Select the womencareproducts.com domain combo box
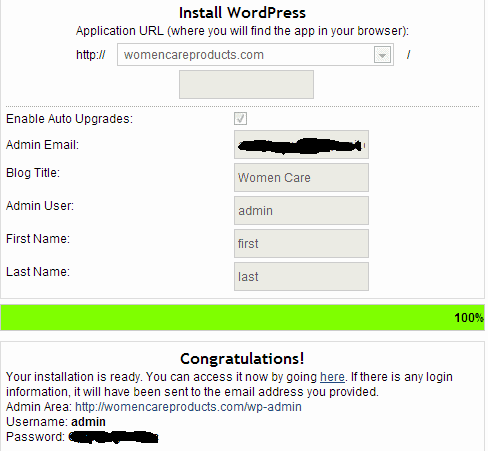The height and width of the screenshot is (451, 488). pos(255,55)
